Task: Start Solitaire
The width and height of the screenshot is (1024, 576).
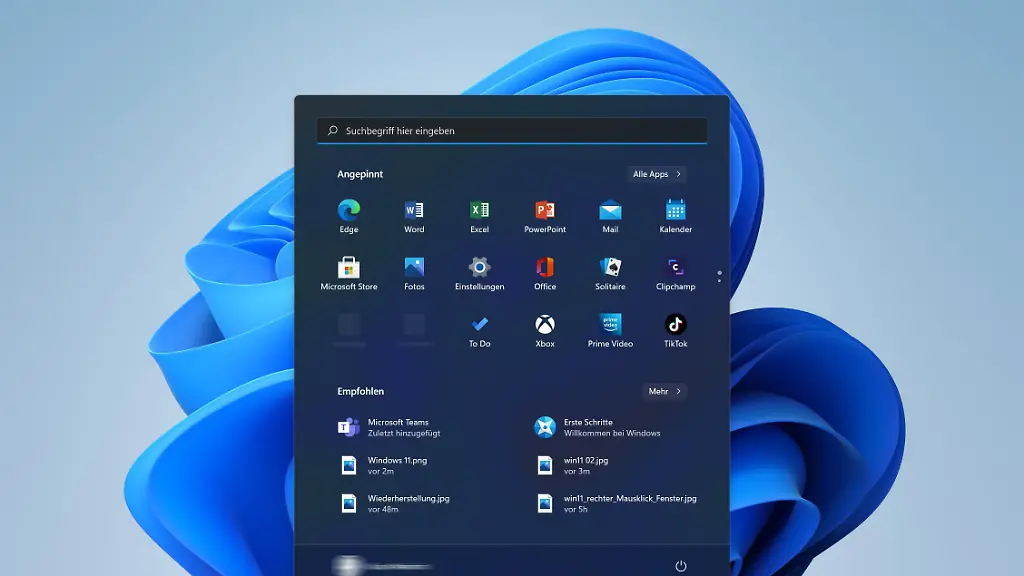Action: pyautogui.click(x=610, y=269)
